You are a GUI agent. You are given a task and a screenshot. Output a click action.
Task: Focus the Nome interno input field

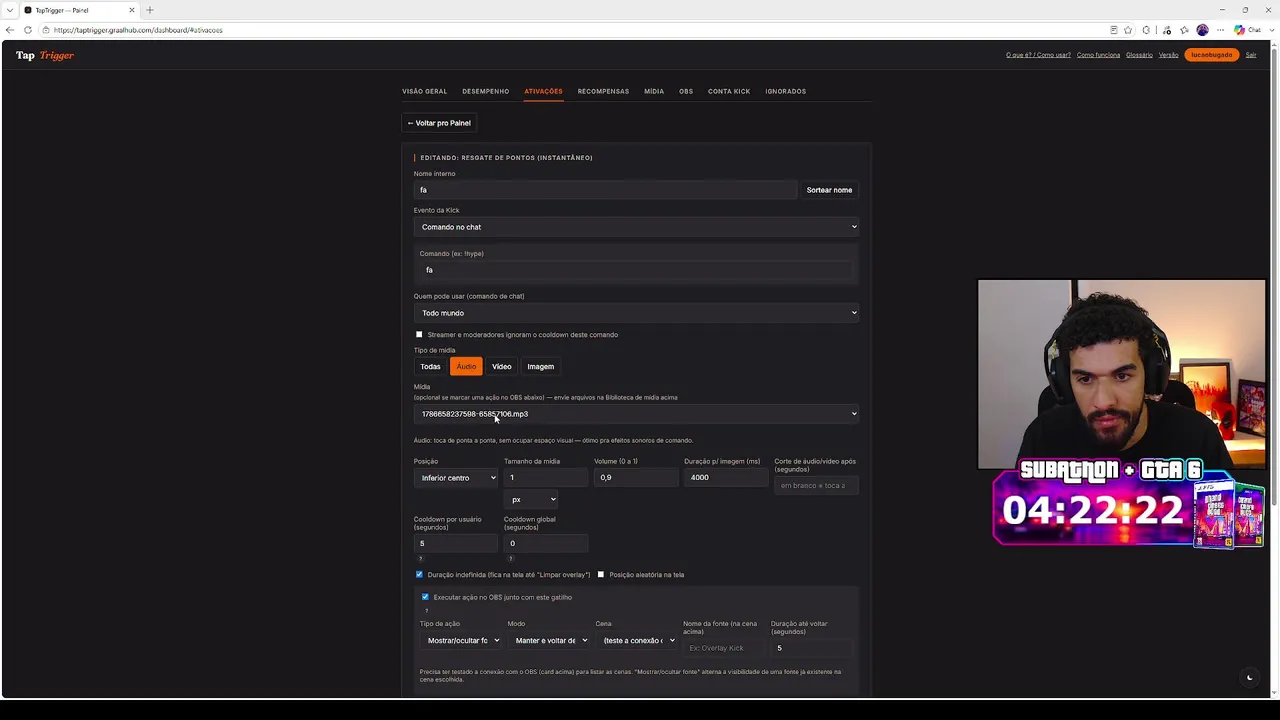(x=605, y=190)
